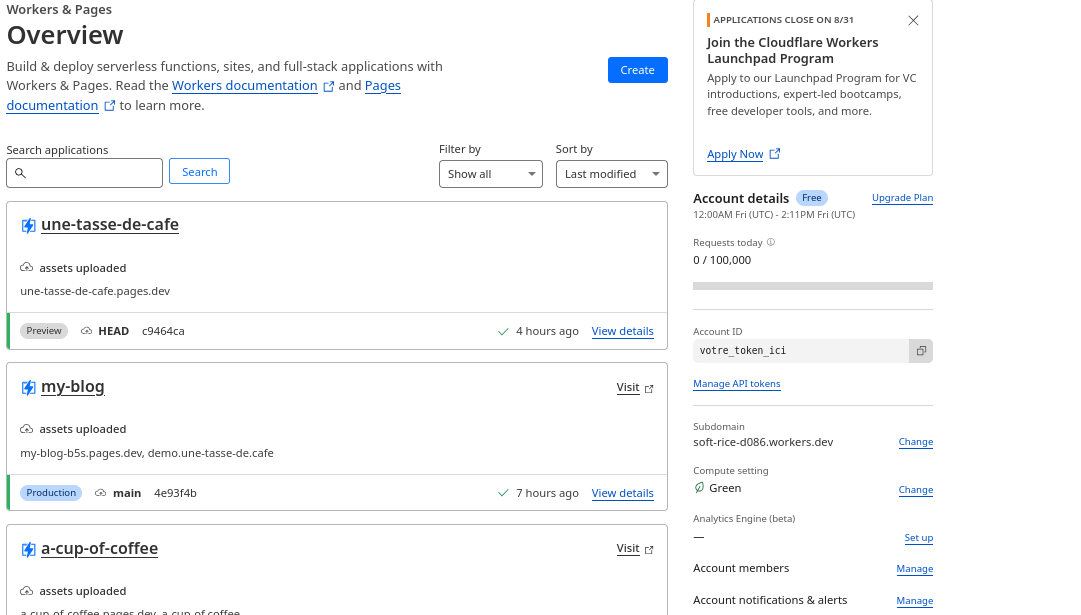Image resolution: width=1081 pixels, height=615 pixels.
Task: Change the Green compute setting
Action: pos(916,490)
